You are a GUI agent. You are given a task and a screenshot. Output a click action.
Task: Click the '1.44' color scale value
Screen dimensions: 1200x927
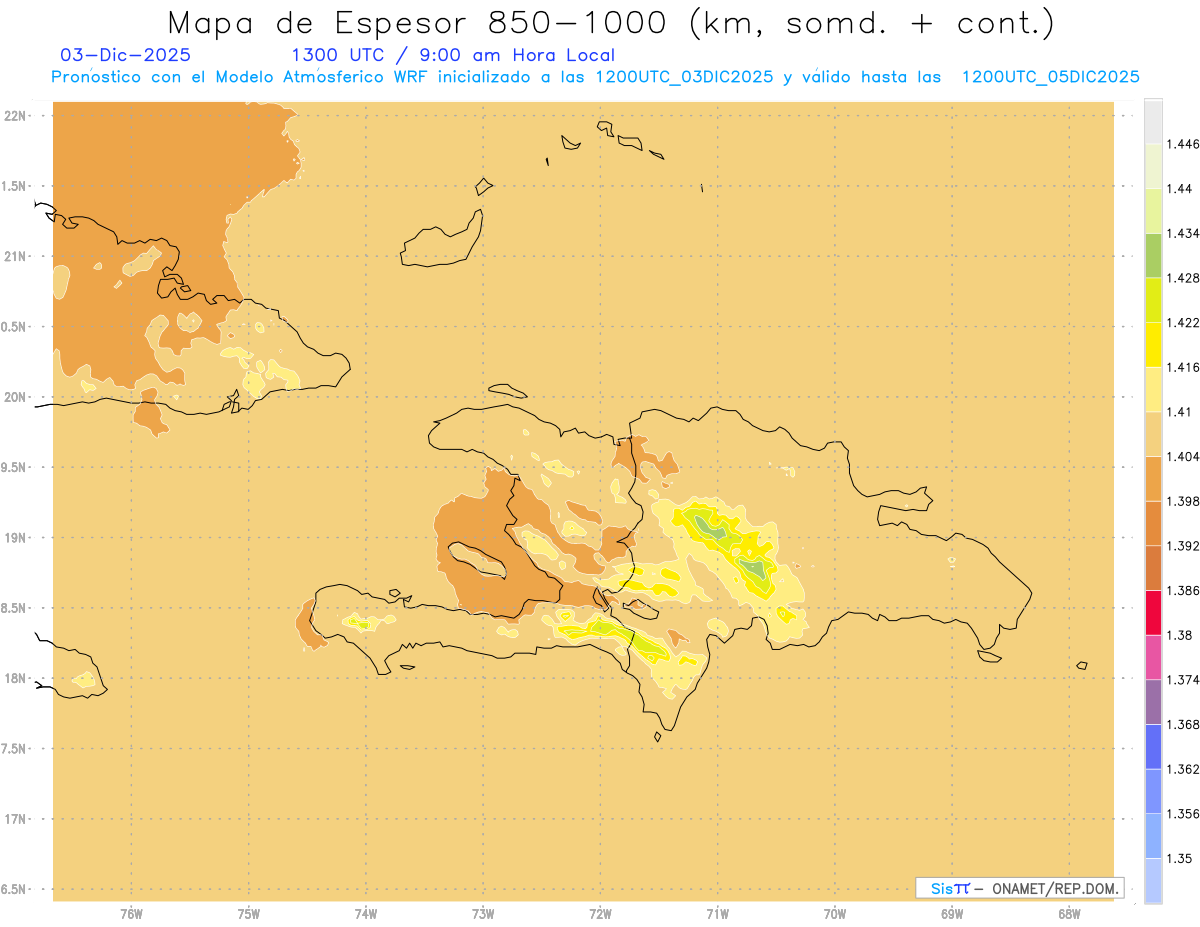tap(1179, 189)
